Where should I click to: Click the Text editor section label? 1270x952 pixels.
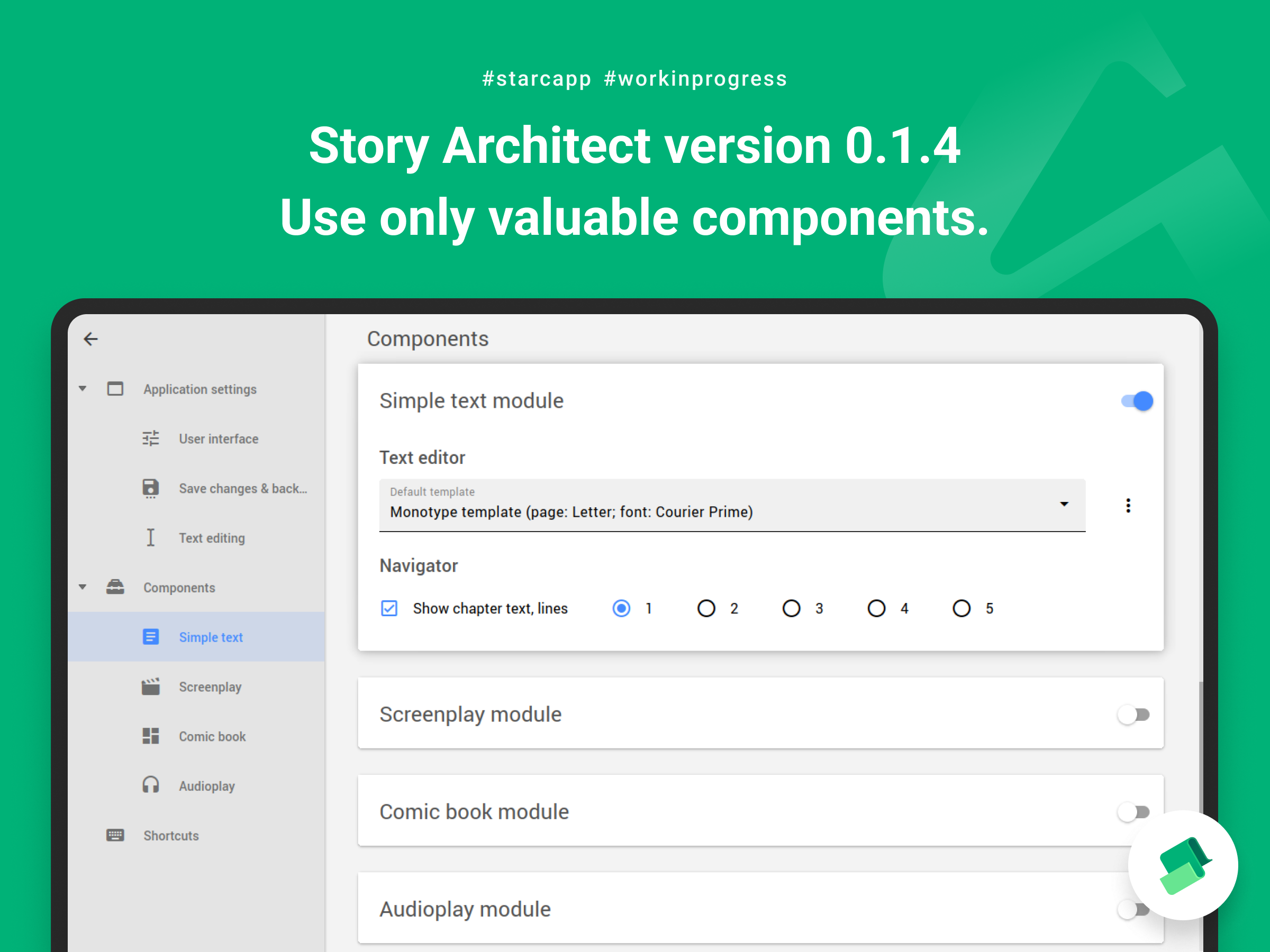(422, 457)
